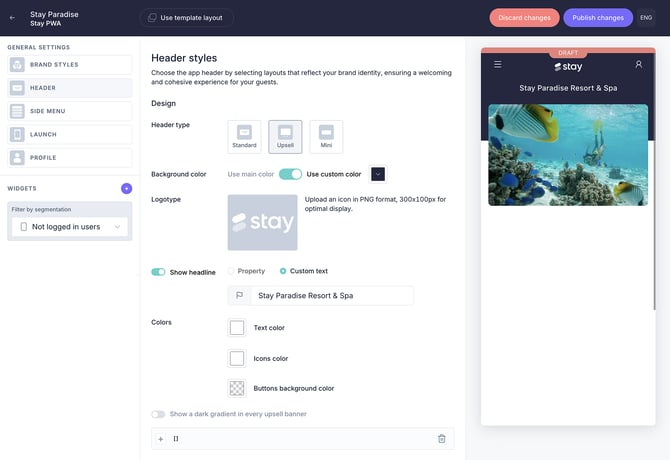Select the Custom text radio option
The image size is (670, 460).
pos(283,271)
